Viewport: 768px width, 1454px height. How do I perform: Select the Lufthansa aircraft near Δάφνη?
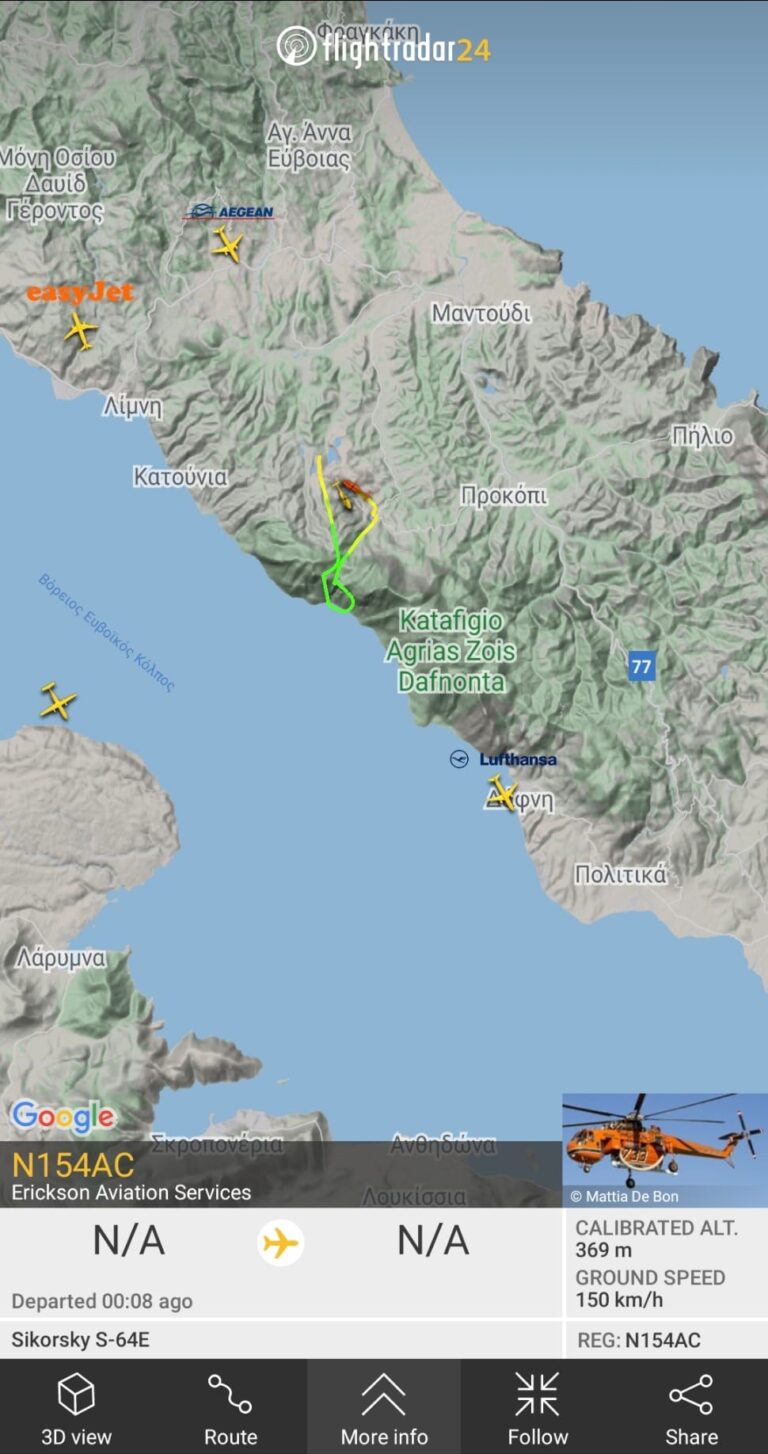click(503, 793)
